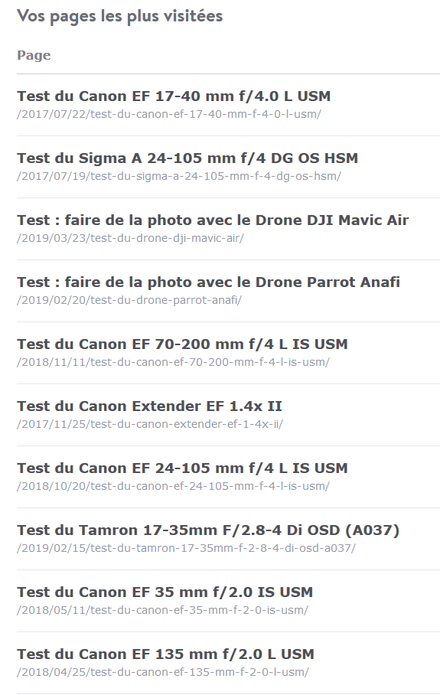Open Test du Canon EF 35 mm title
440x695 pixels.
tap(165, 593)
